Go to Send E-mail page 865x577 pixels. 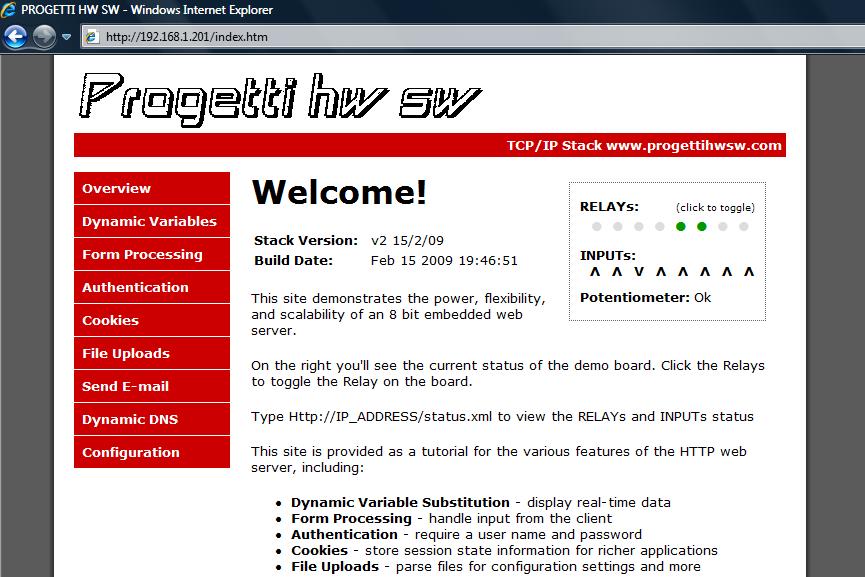[x=152, y=386]
